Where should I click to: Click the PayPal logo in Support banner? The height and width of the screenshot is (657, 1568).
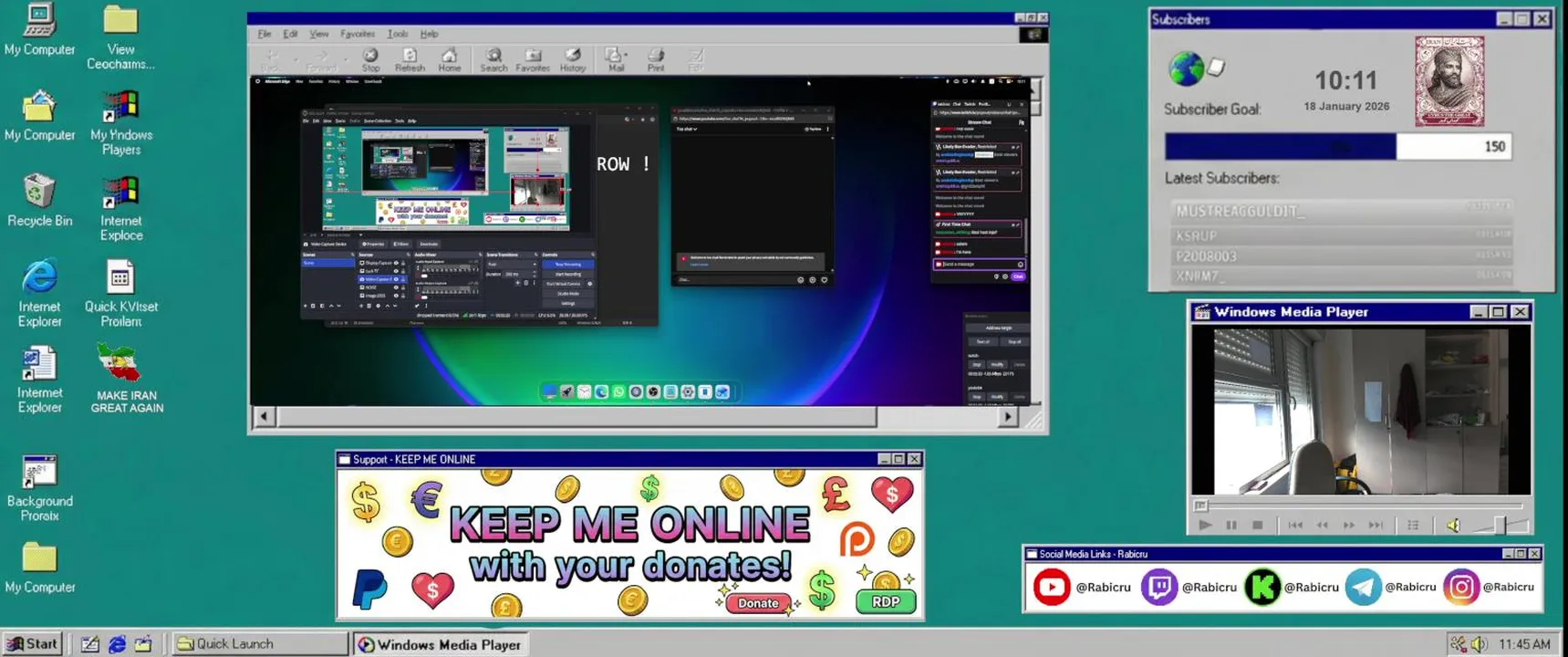[369, 589]
